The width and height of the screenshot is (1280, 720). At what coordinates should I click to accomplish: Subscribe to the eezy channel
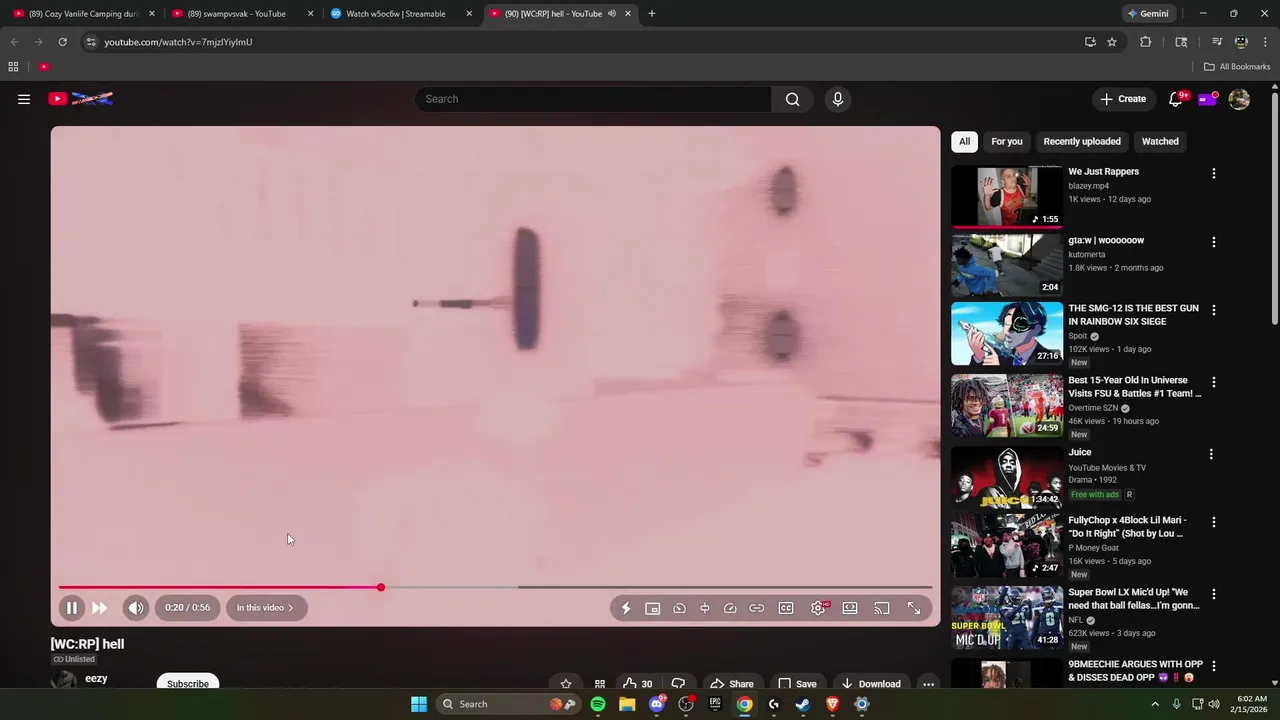pyautogui.click(x=188, y=683)
